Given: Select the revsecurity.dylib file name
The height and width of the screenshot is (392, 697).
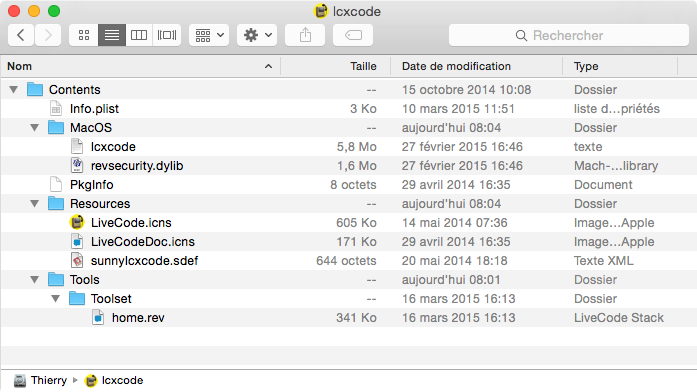Looking at the screenshot, I should click(x=137, y=166).
